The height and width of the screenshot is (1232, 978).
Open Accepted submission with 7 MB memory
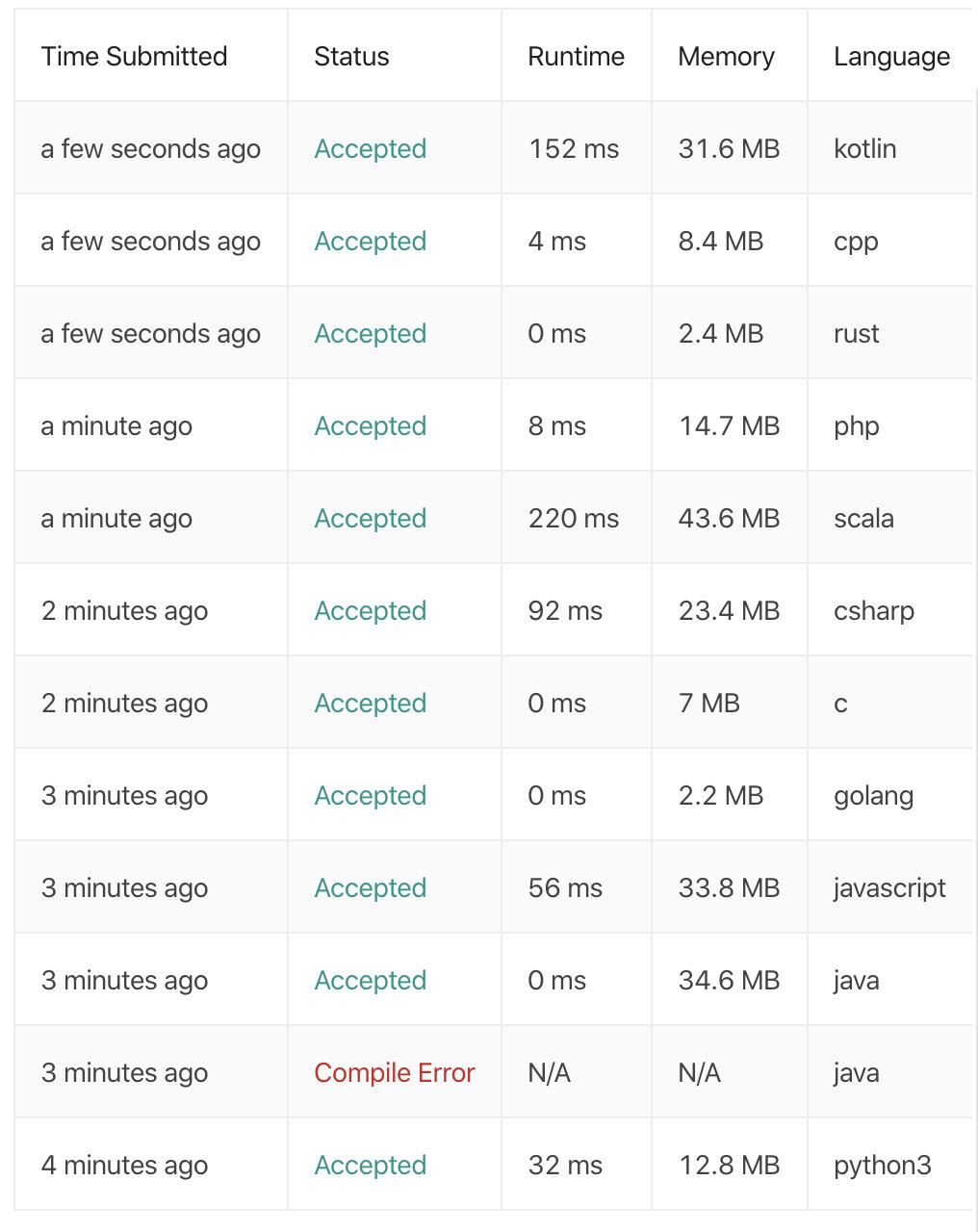(x=370, y=704)
